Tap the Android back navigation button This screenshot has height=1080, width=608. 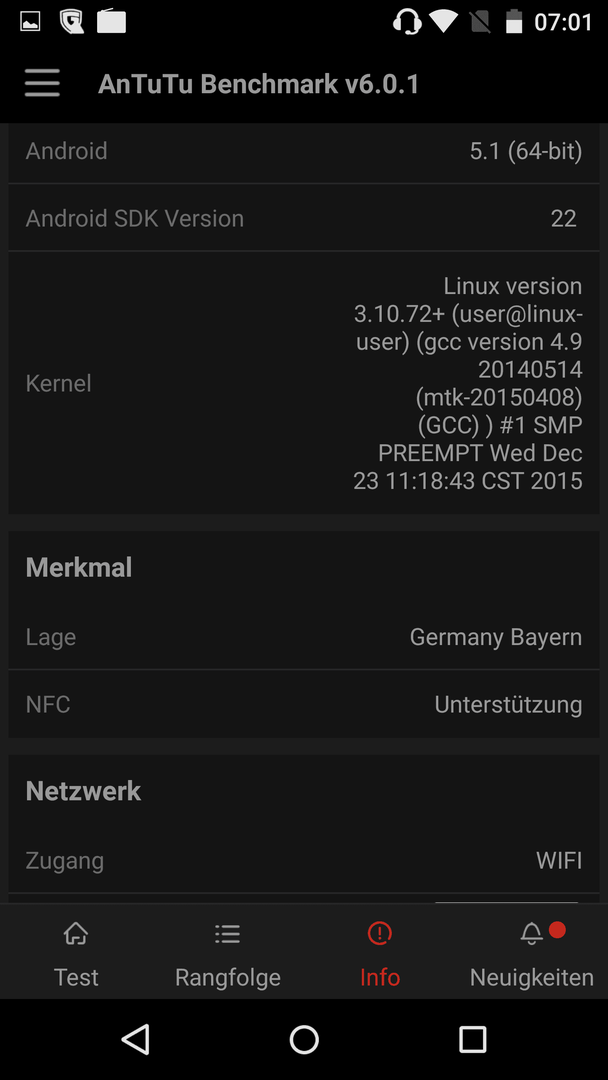(x=136, y=1039)
